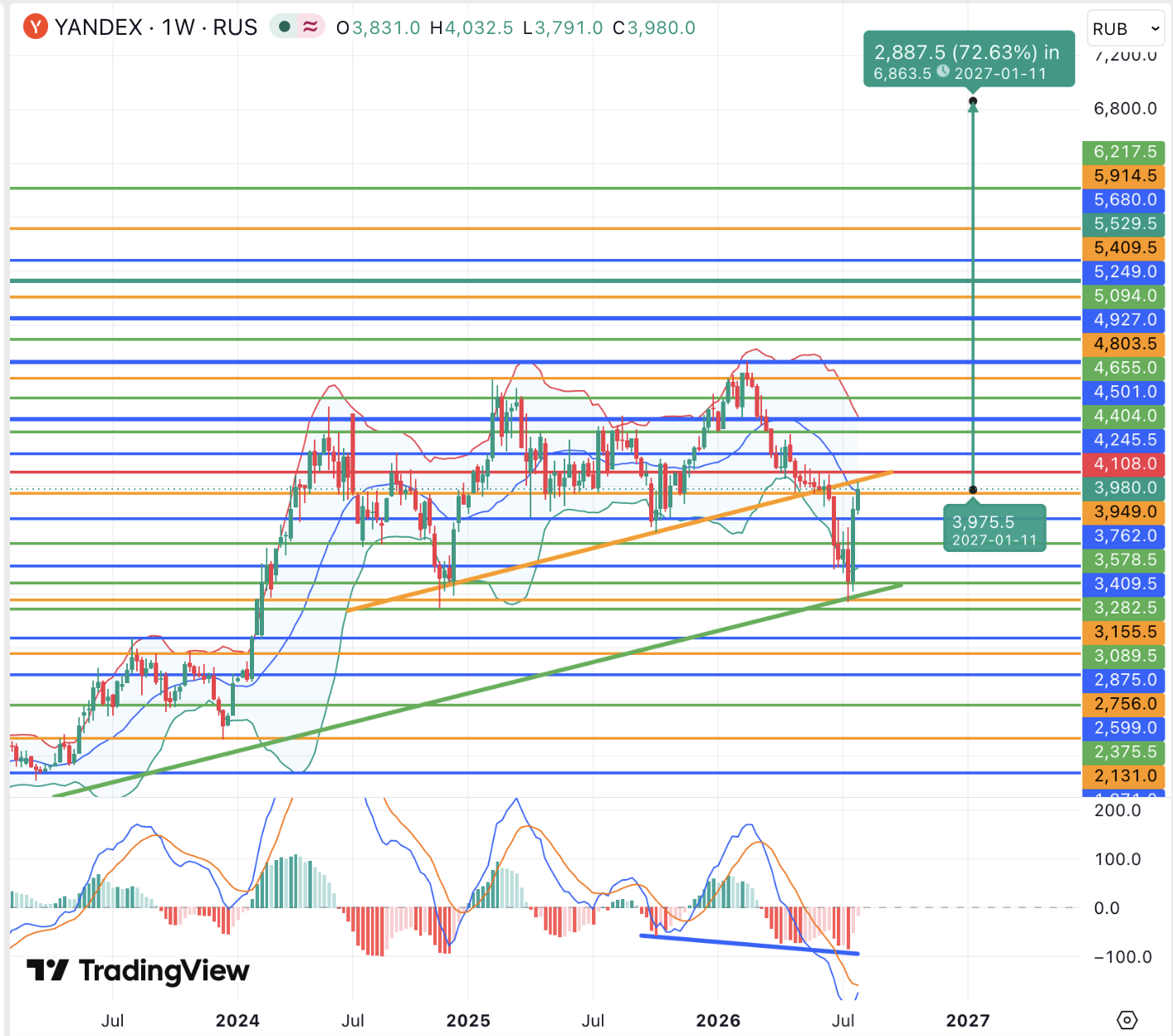Click the 2,756.0 price label
The height and width of the screenshot is (1036, 1173).
coord(1124,704)
